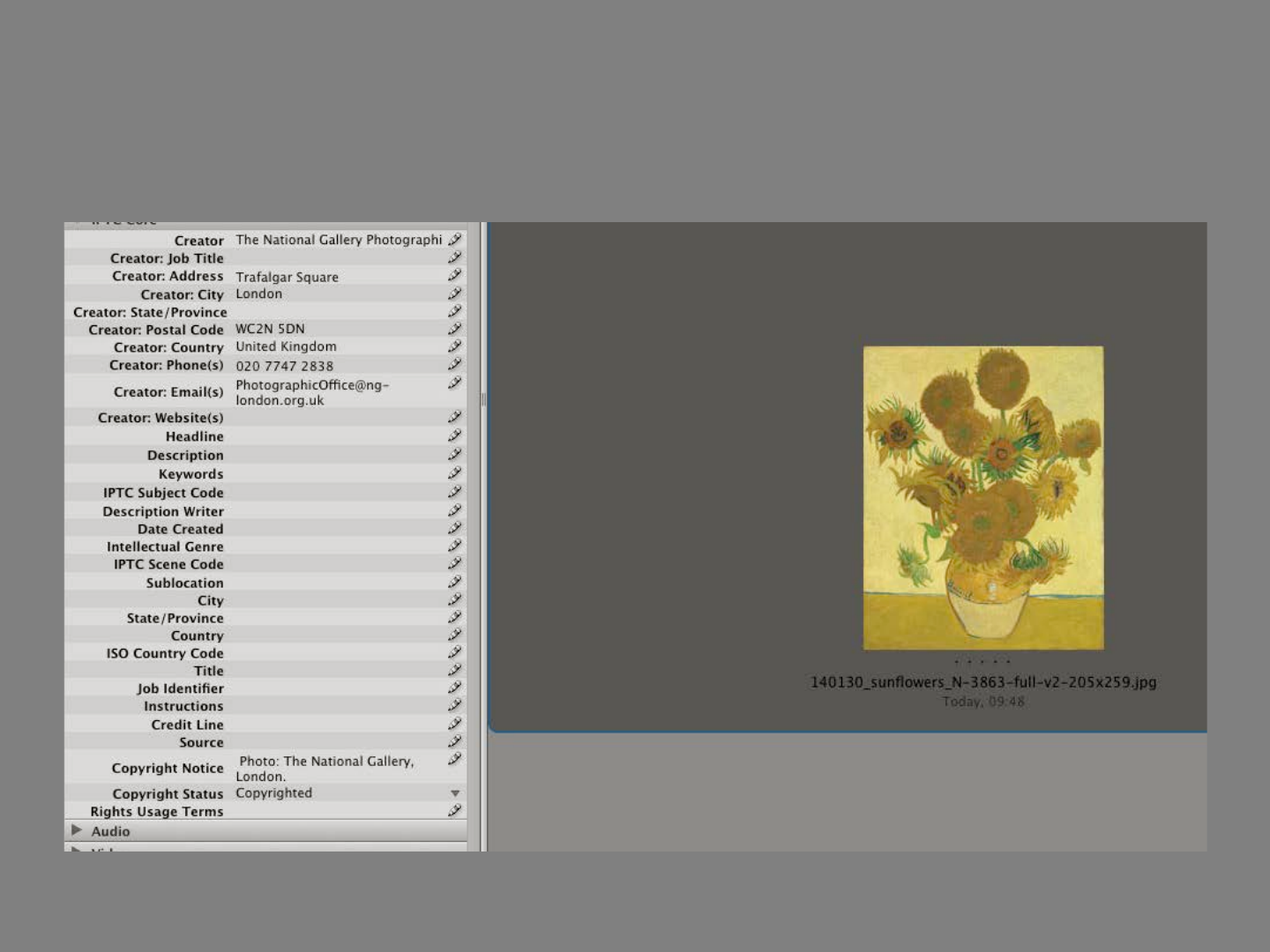Click the edit pencil in the Source row

pyautogui.click(x=455, y=741)
